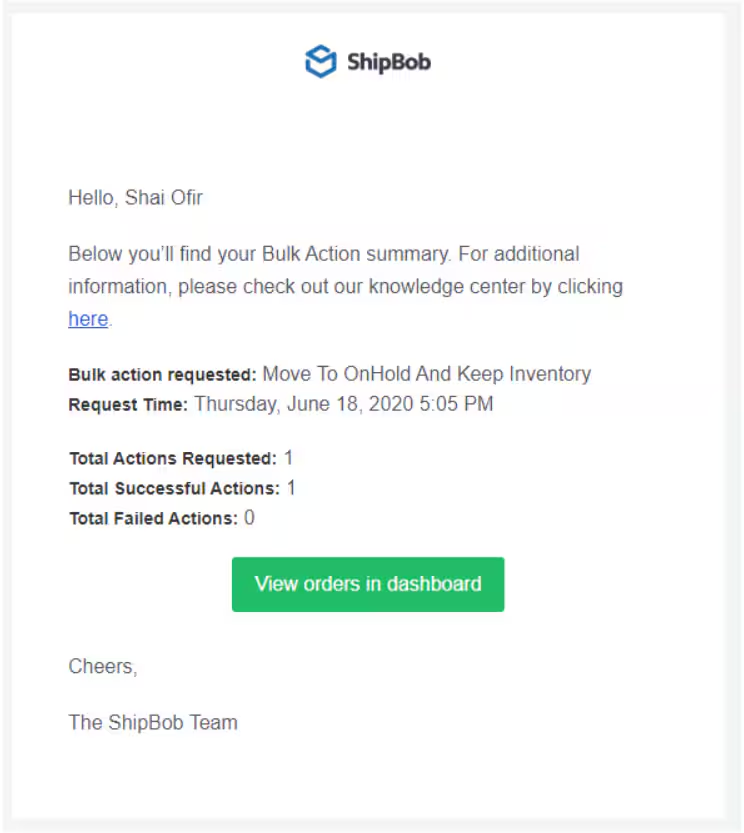
Task: Open the knowledge center via the here link
Action: pyautogui.click(x=87, y=318)
